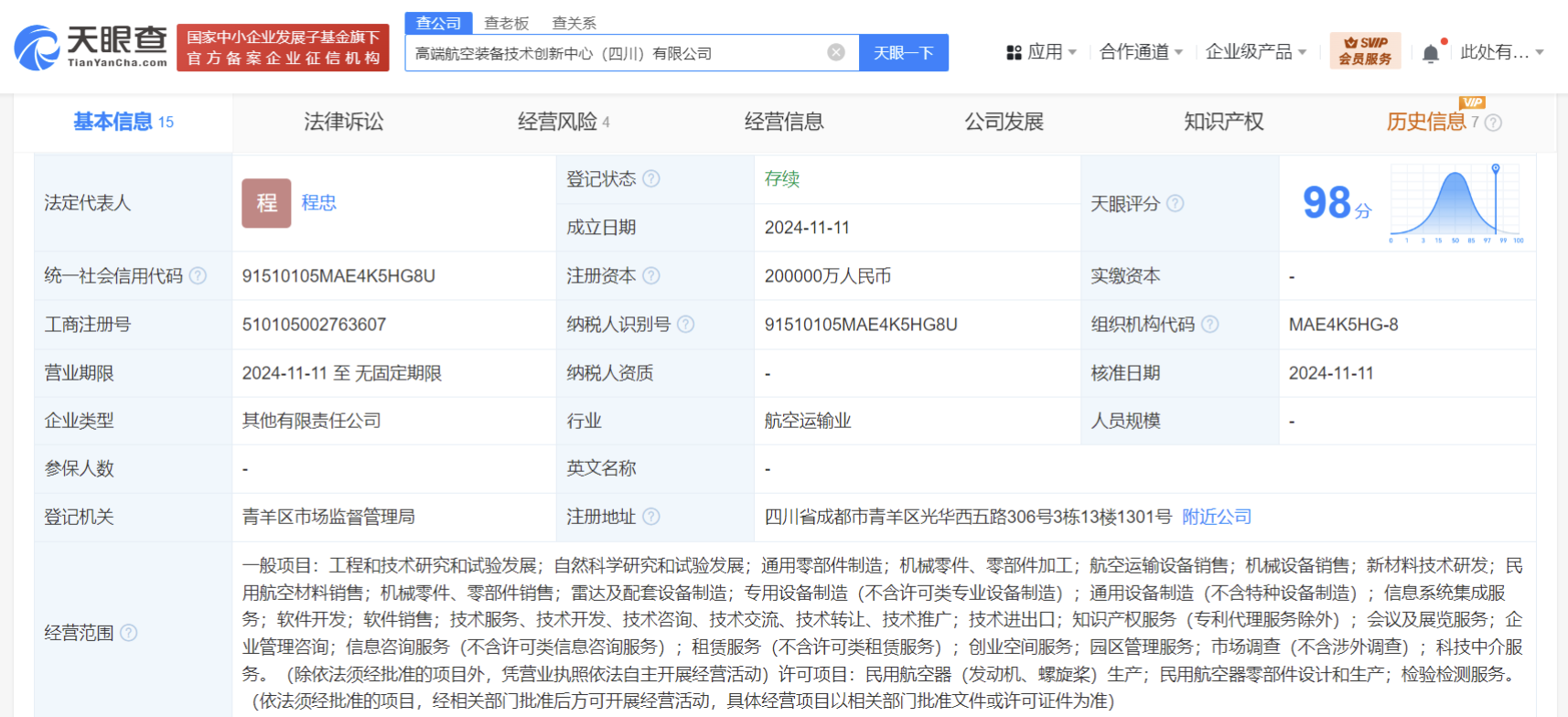Expand the 应用 dropdown menu
1568x717 pixels.
1042,52
